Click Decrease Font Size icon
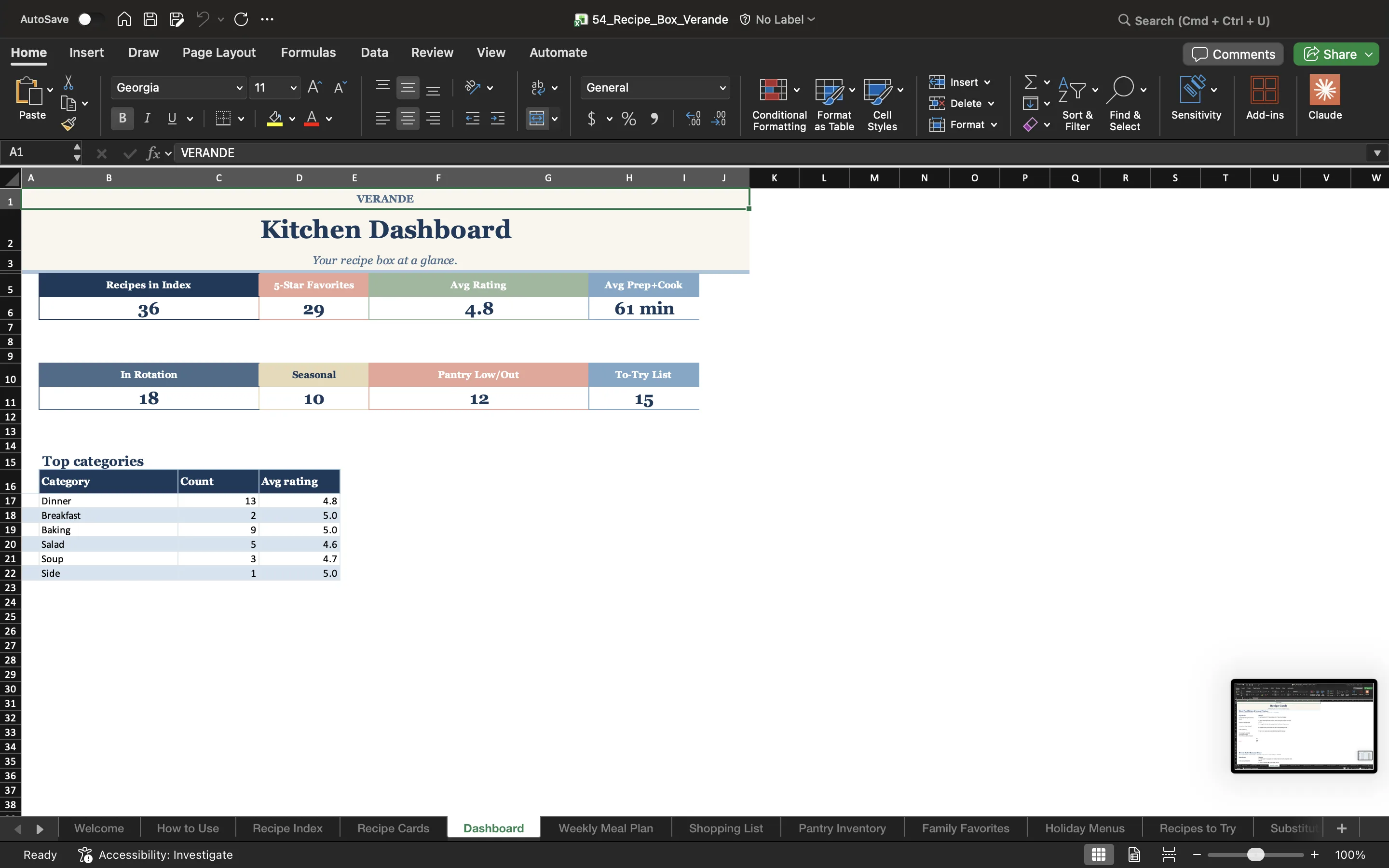The image size is (1389, 868). tap(340, 87)
